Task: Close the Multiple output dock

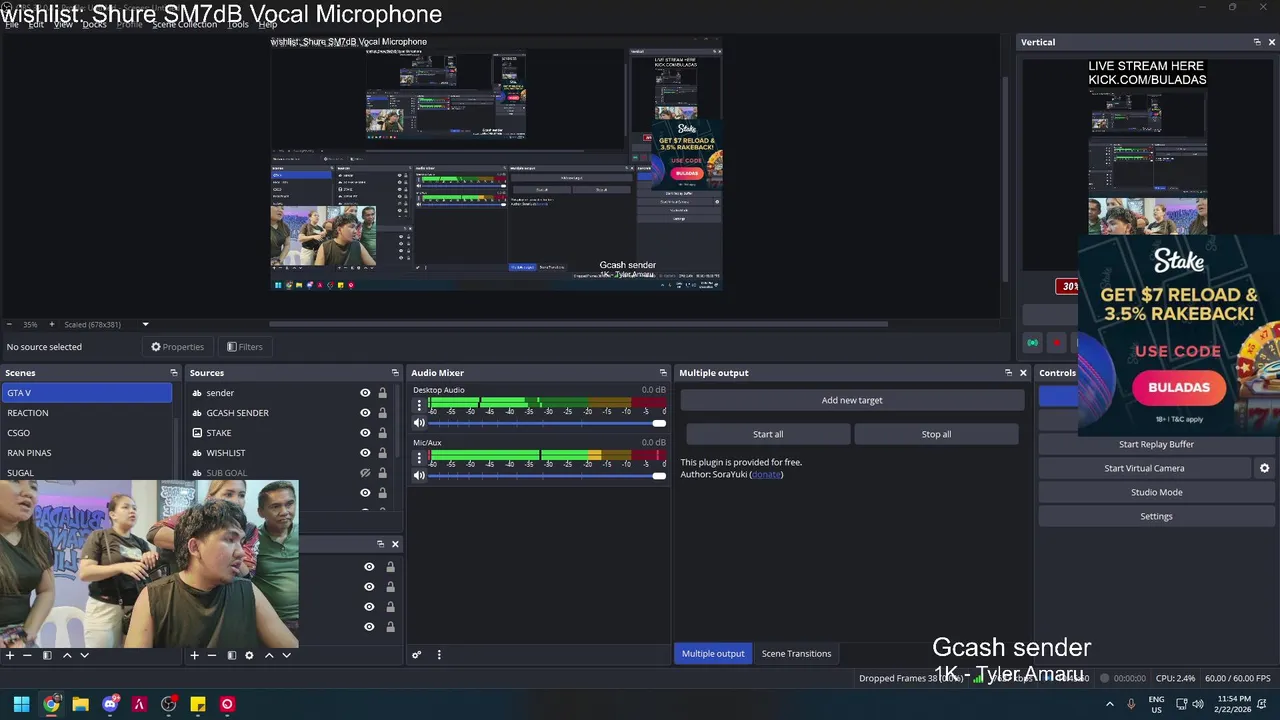Action: pos(1023,373)
